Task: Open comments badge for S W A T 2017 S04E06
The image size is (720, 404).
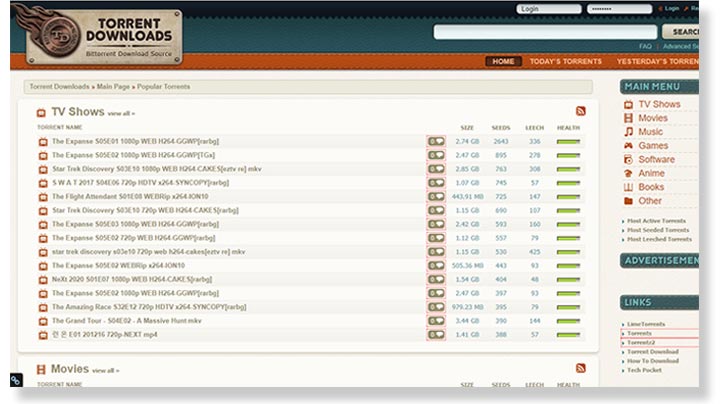Action: pyautogui.click(x=436, y=183)
